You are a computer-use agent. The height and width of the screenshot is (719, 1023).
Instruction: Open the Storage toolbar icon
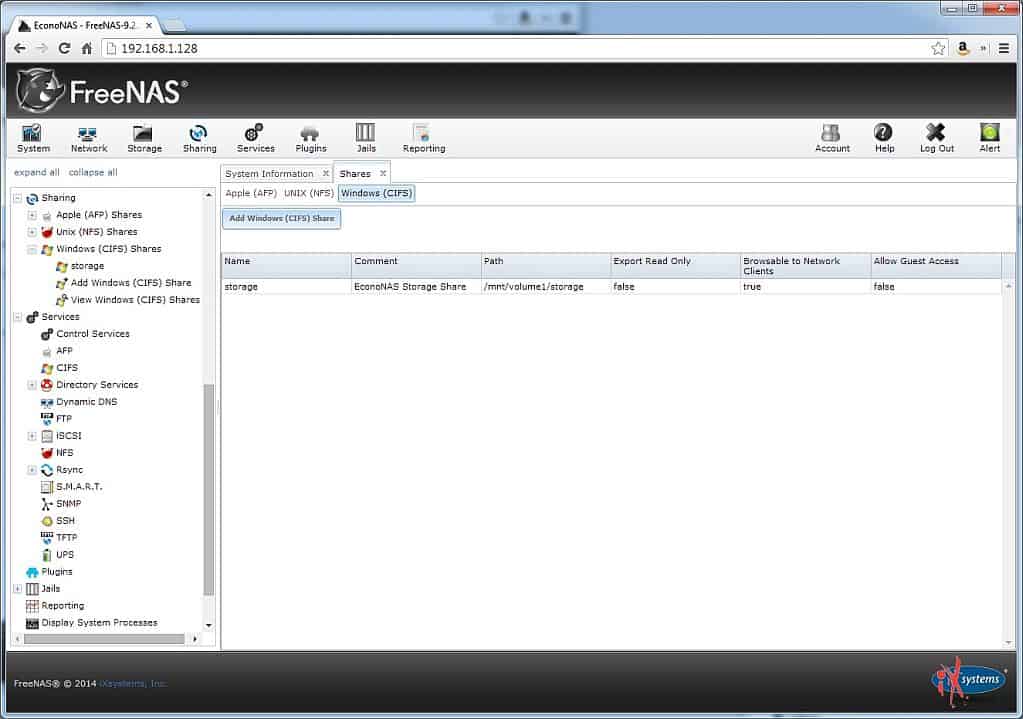(x=144, y=138)
